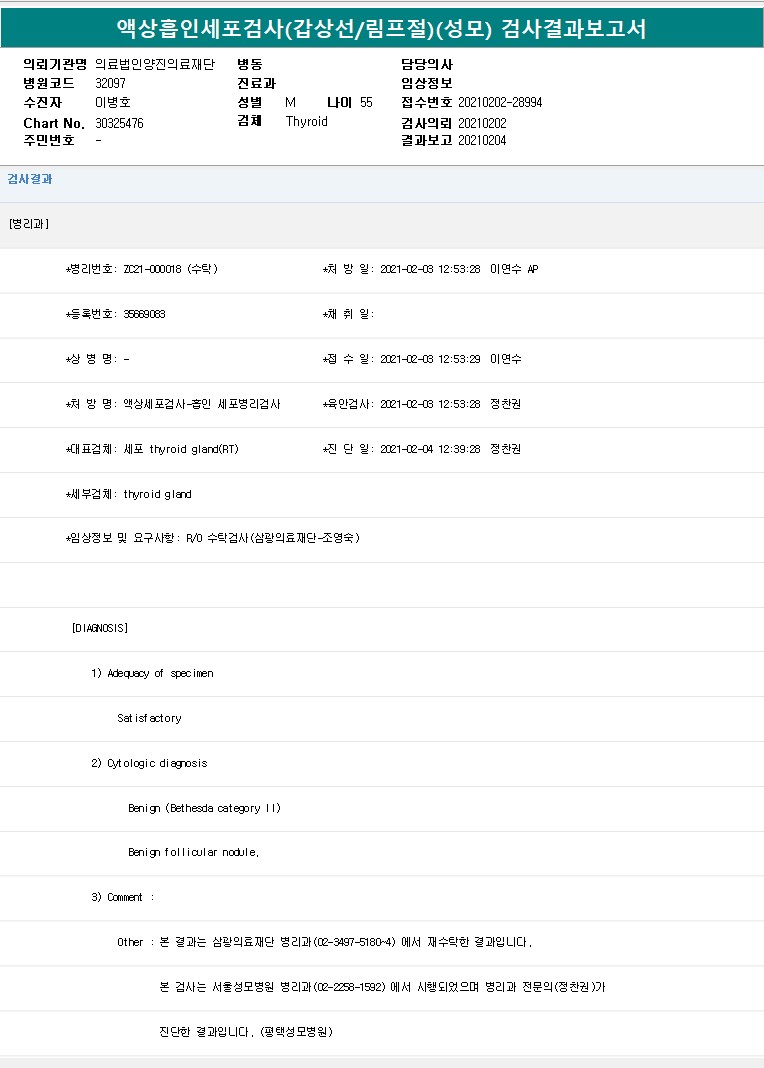Image resolution: width=764 pixels, height=1068 pixels.
Task: Select Chart No. value 30325476
Action: [x=119, y=123]
